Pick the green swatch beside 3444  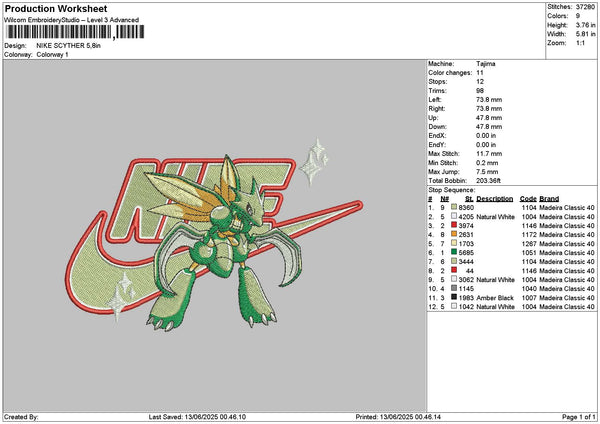coord(454,261)
